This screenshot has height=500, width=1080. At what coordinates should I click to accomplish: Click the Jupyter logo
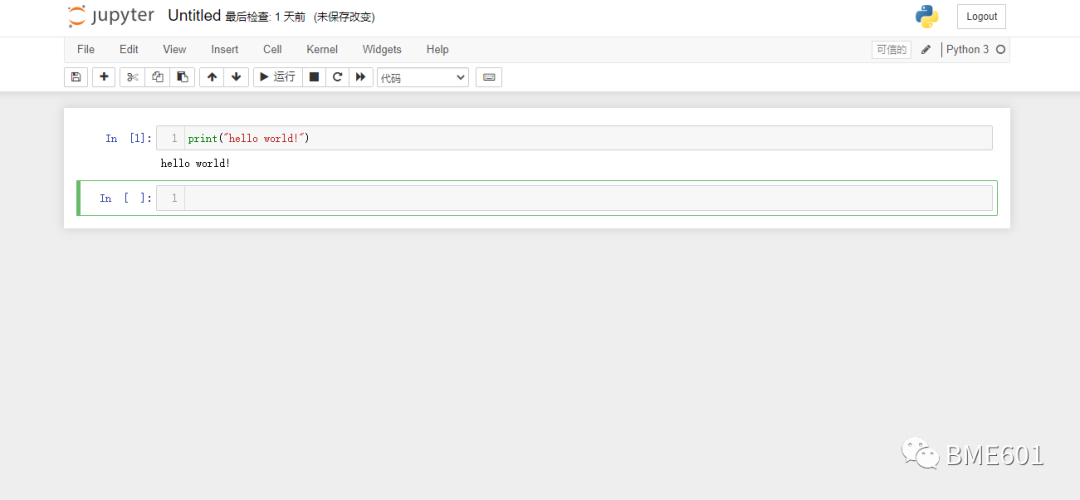coord(111,17)
